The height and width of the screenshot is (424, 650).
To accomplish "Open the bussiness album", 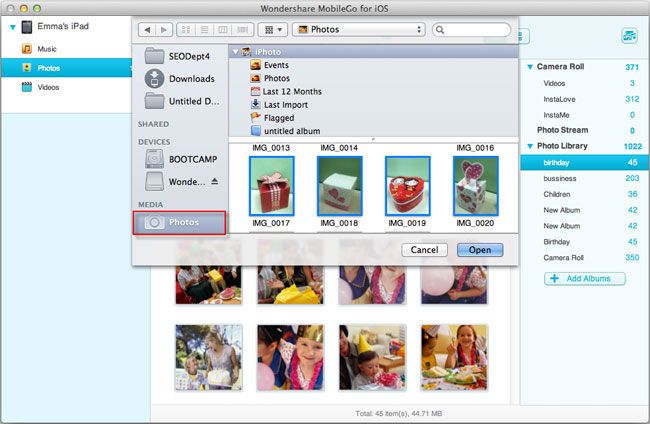I will pyautogui.click(x=585, y=178).
